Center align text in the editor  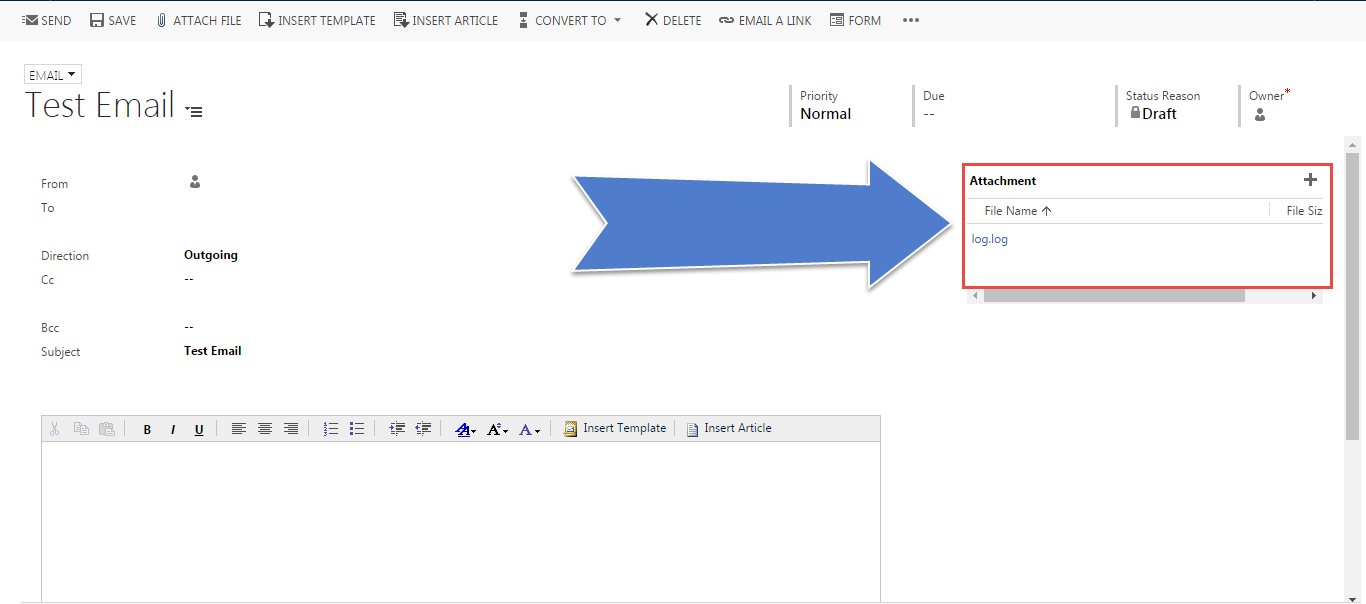point(264,428)
